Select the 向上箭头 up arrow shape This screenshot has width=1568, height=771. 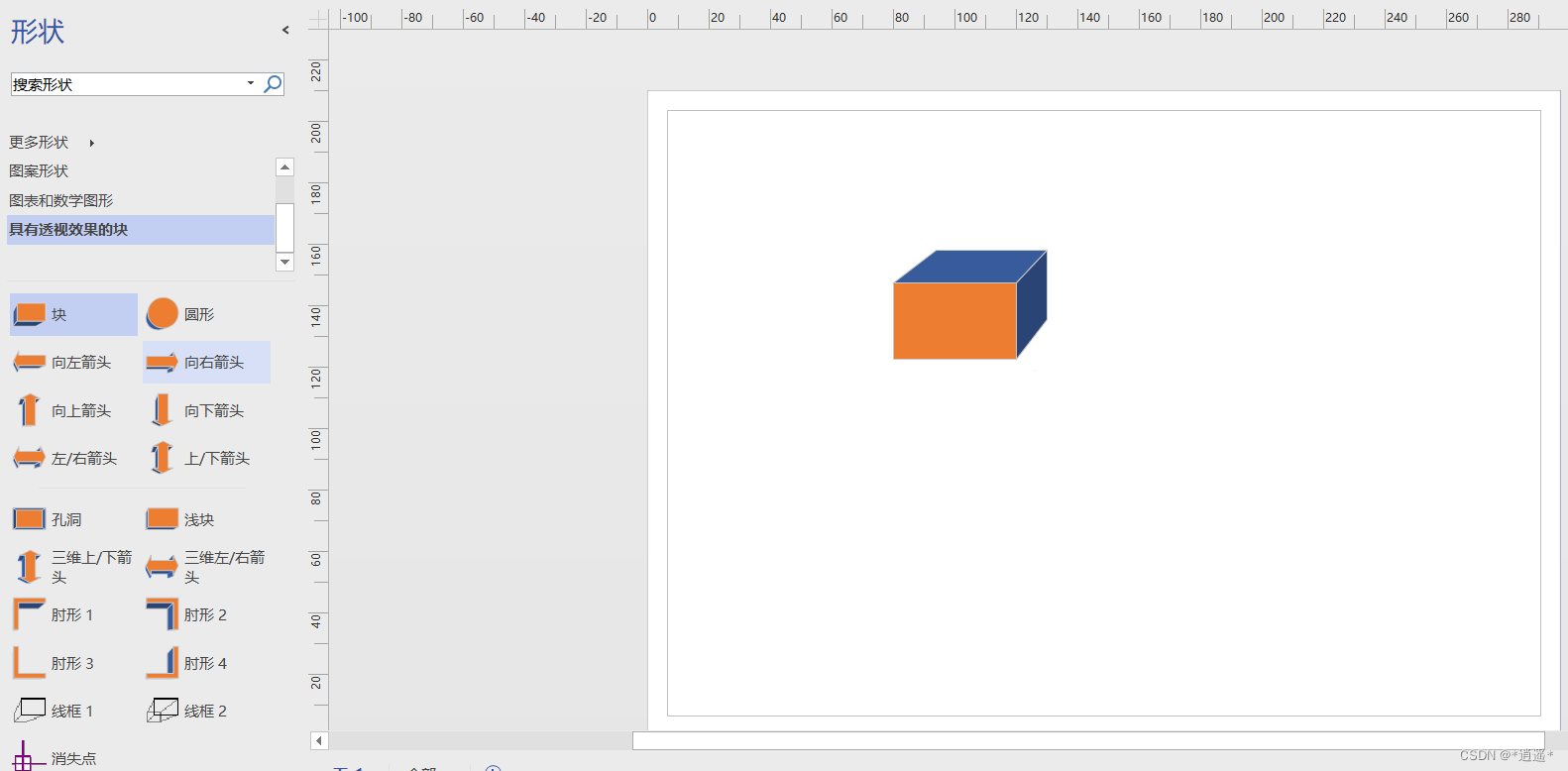pyautogui.click(x=29, y=410)
